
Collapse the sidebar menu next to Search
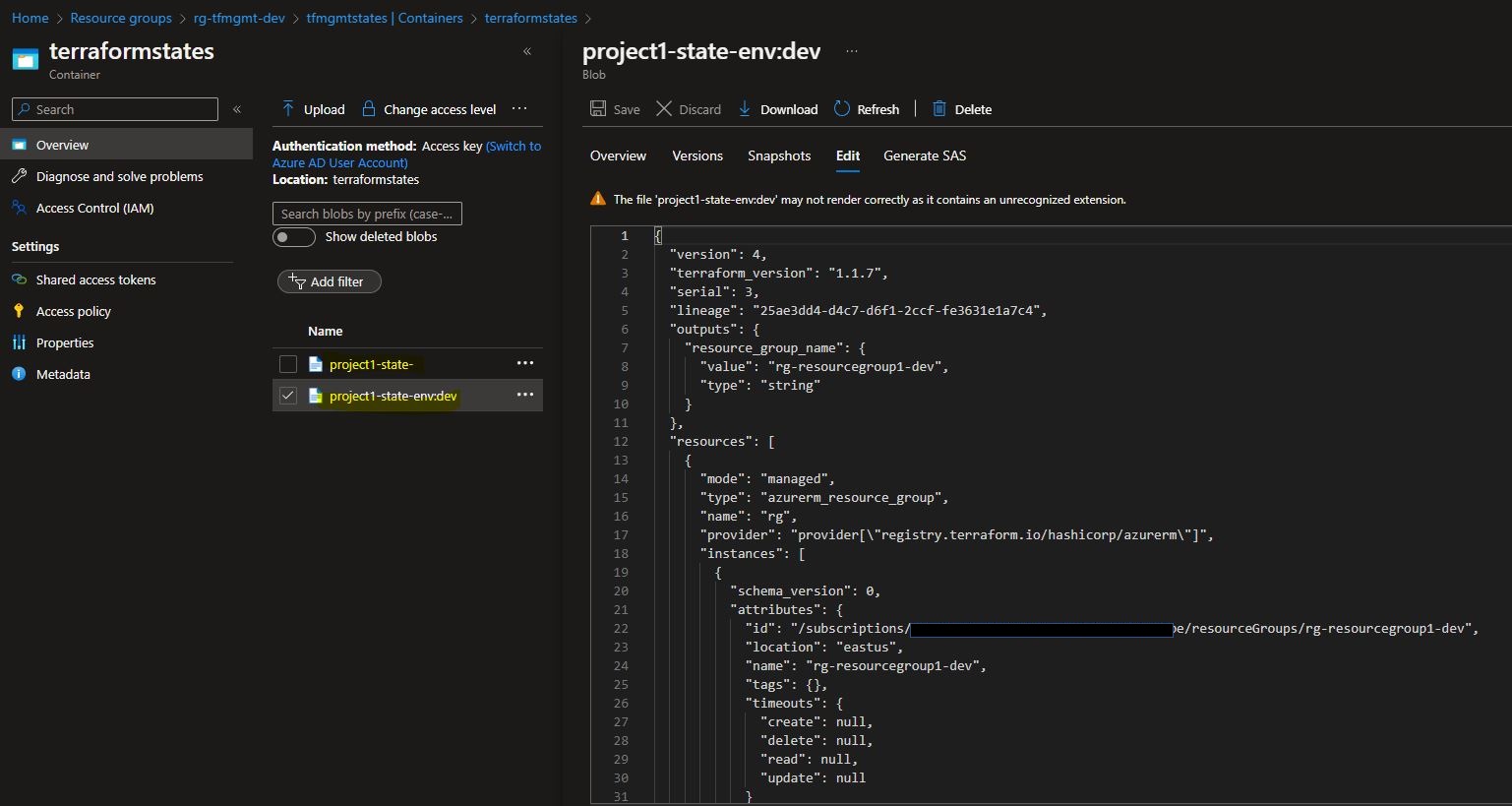point(237,109)
